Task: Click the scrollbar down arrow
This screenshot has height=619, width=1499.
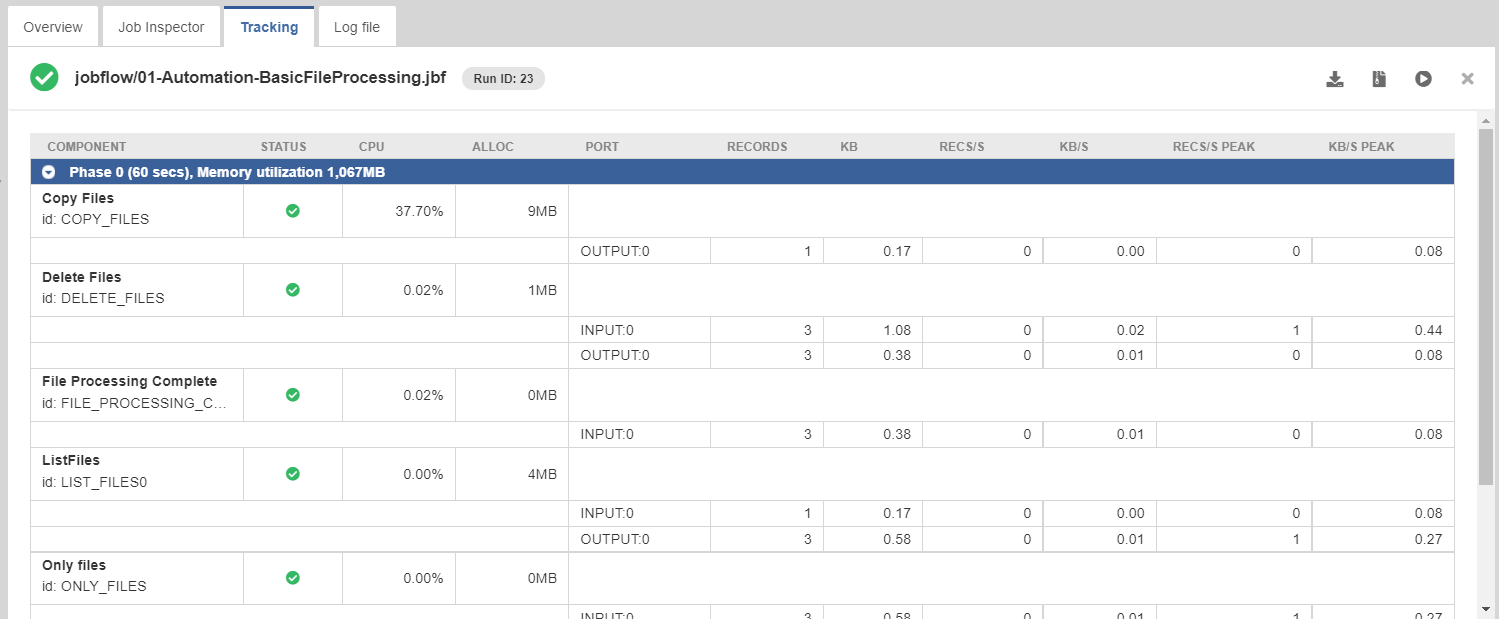Action: 1485,607
